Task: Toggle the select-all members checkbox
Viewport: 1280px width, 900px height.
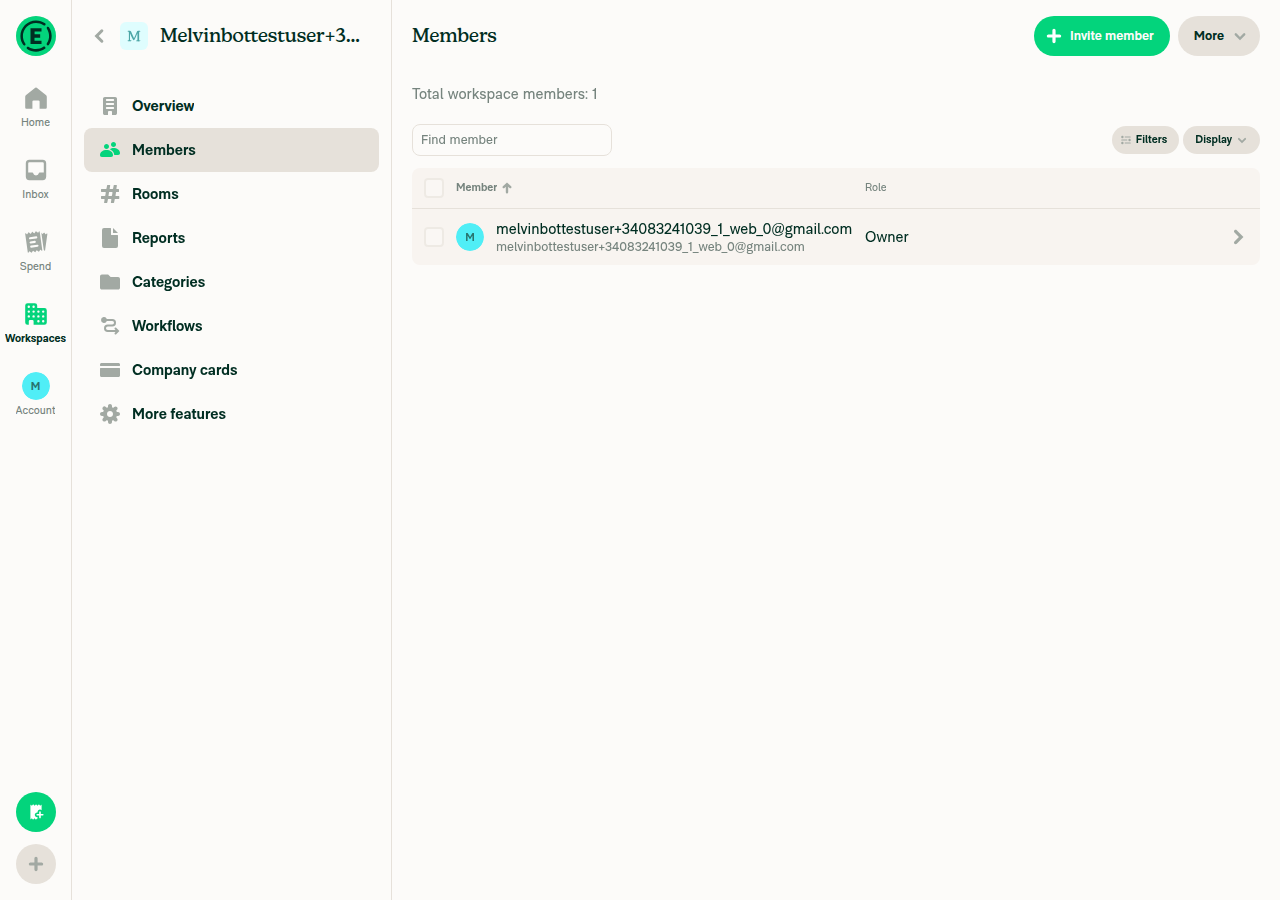Action: 434,188
